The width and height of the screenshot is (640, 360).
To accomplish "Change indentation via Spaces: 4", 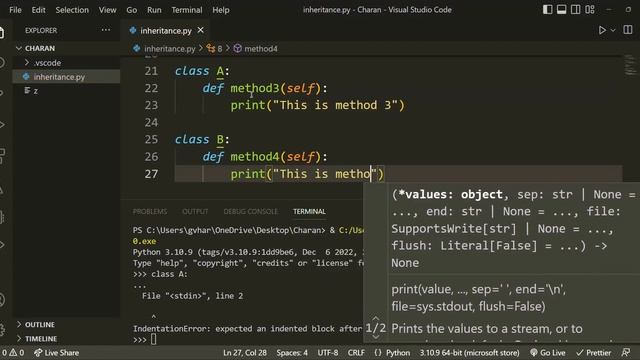I will tap(292, 353).
